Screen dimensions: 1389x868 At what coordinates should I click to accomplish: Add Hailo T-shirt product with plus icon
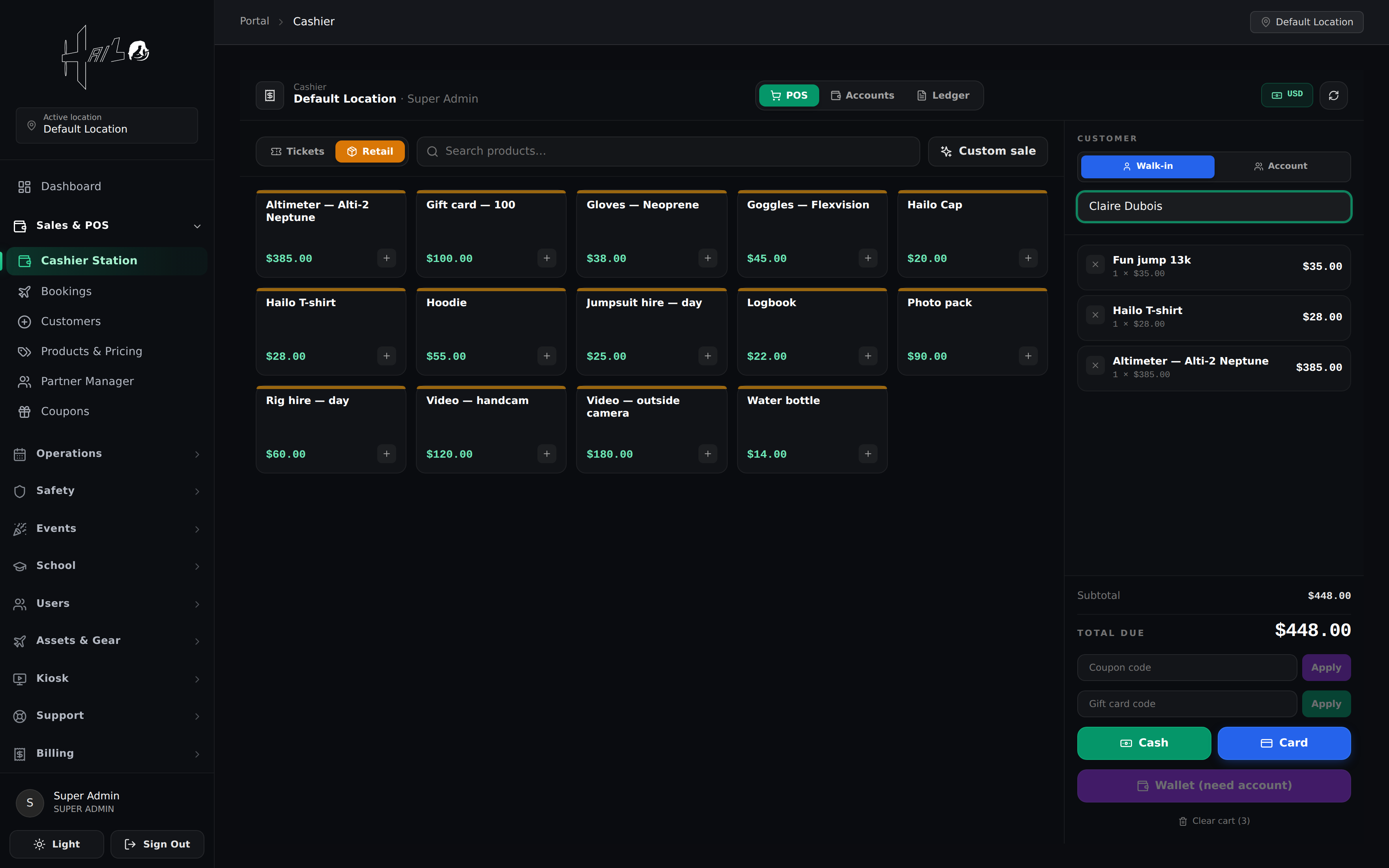click(386, 356)
